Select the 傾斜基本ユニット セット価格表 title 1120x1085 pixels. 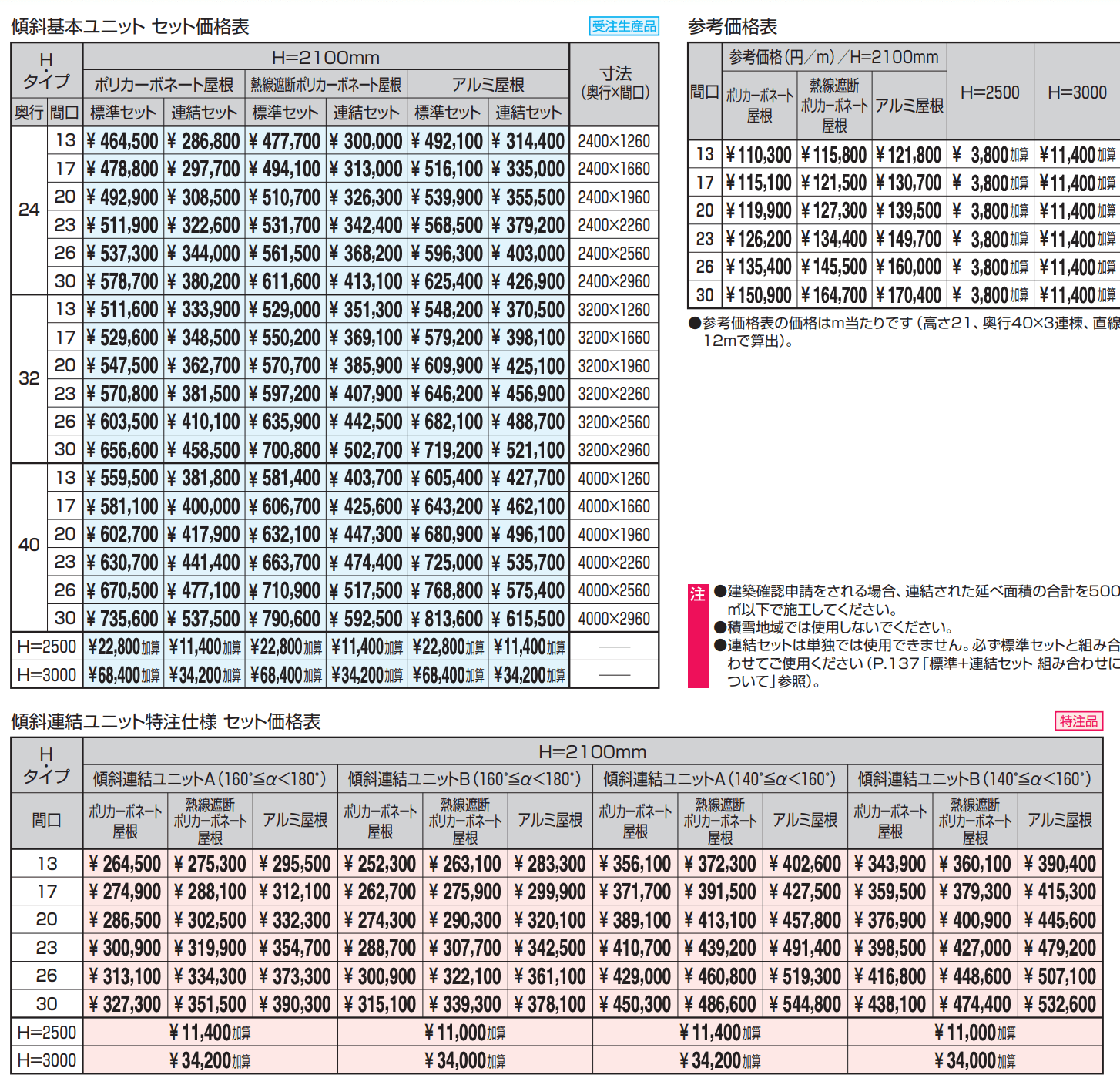point(130,27)
